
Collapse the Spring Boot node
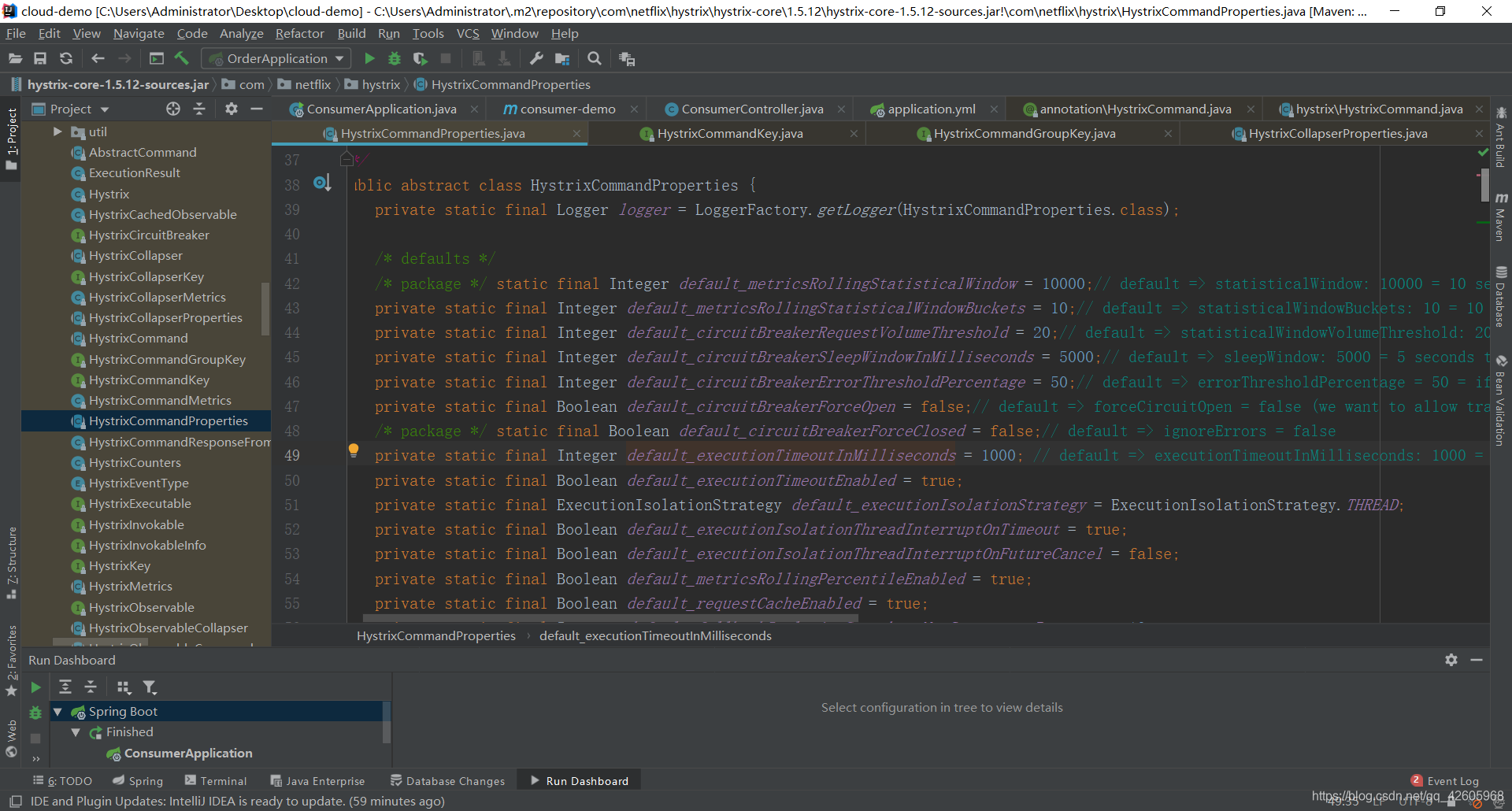click(57, 712)
